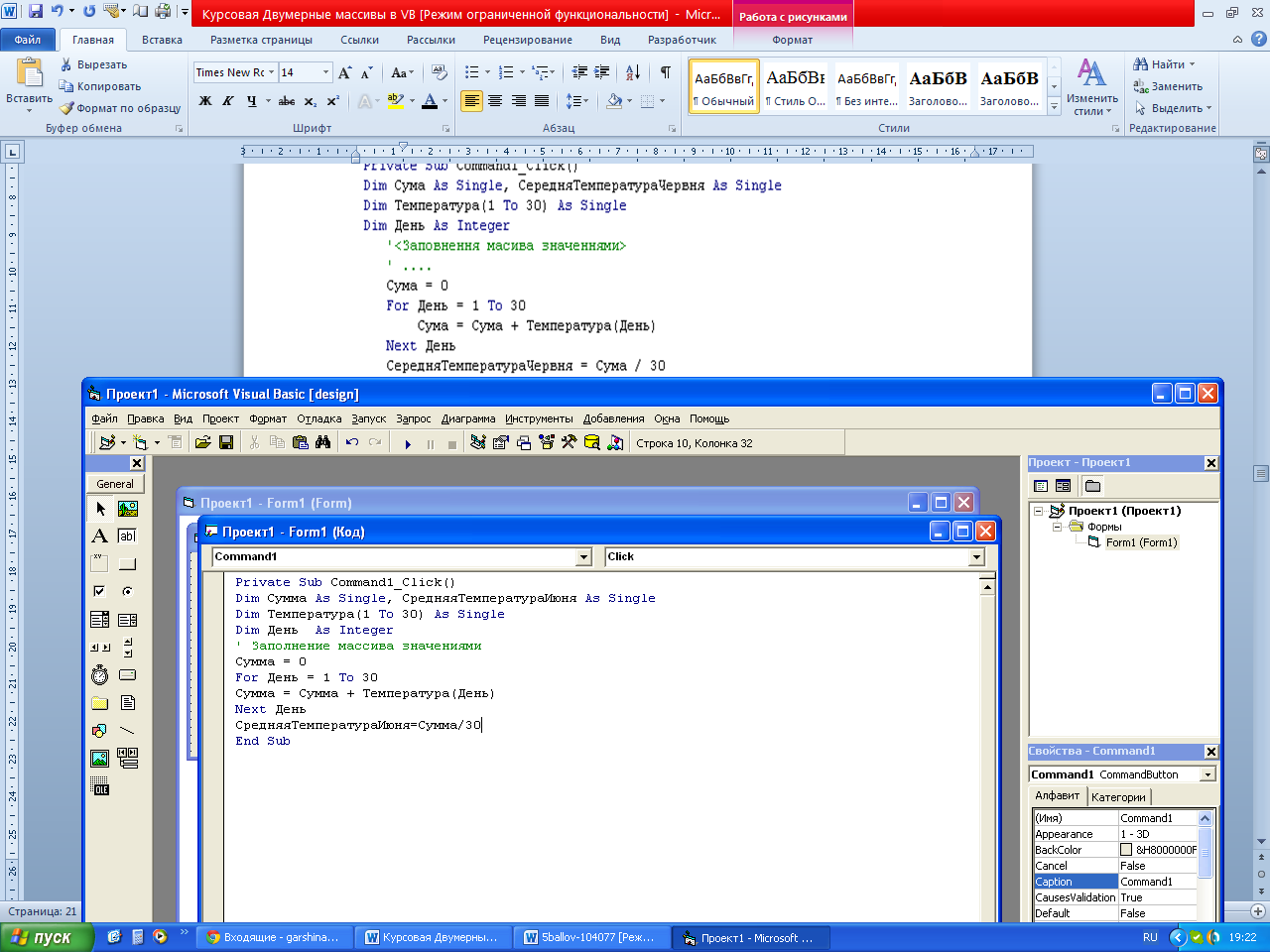Collapse the Проект1 (Проект1) tree node
Screen dimensions: 1270x952
(1039, 512)
